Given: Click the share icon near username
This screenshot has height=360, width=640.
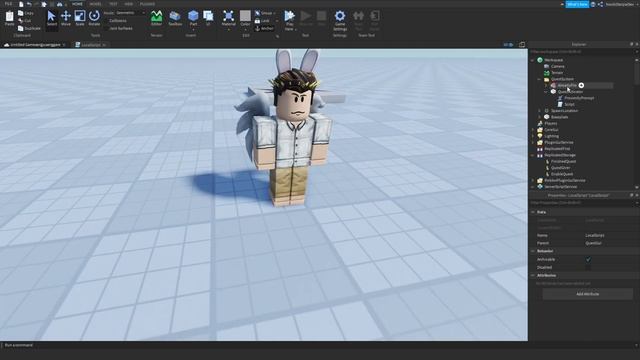Looking at the screenshot, I should 600,4.
